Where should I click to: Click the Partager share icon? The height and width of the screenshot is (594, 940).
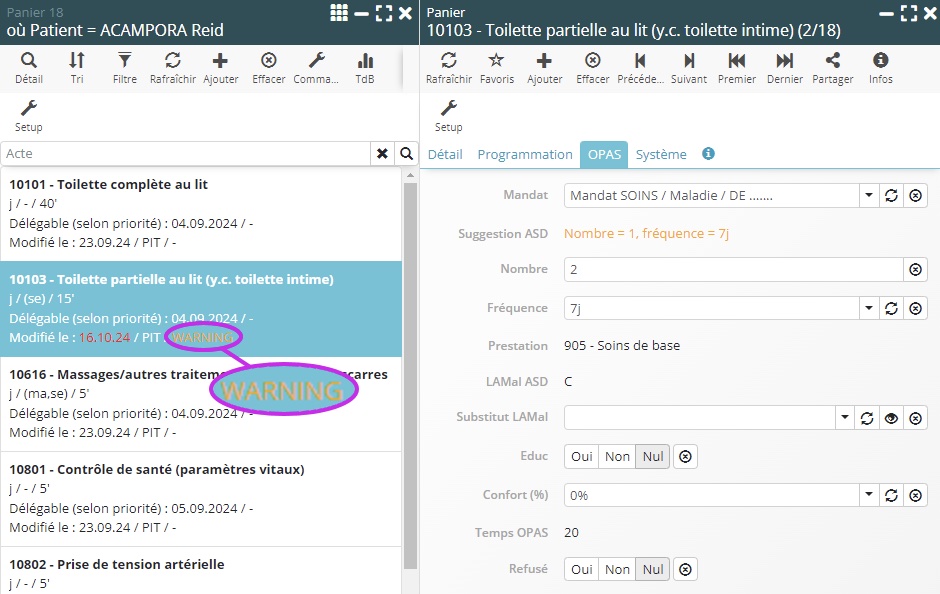pos(833,67)
